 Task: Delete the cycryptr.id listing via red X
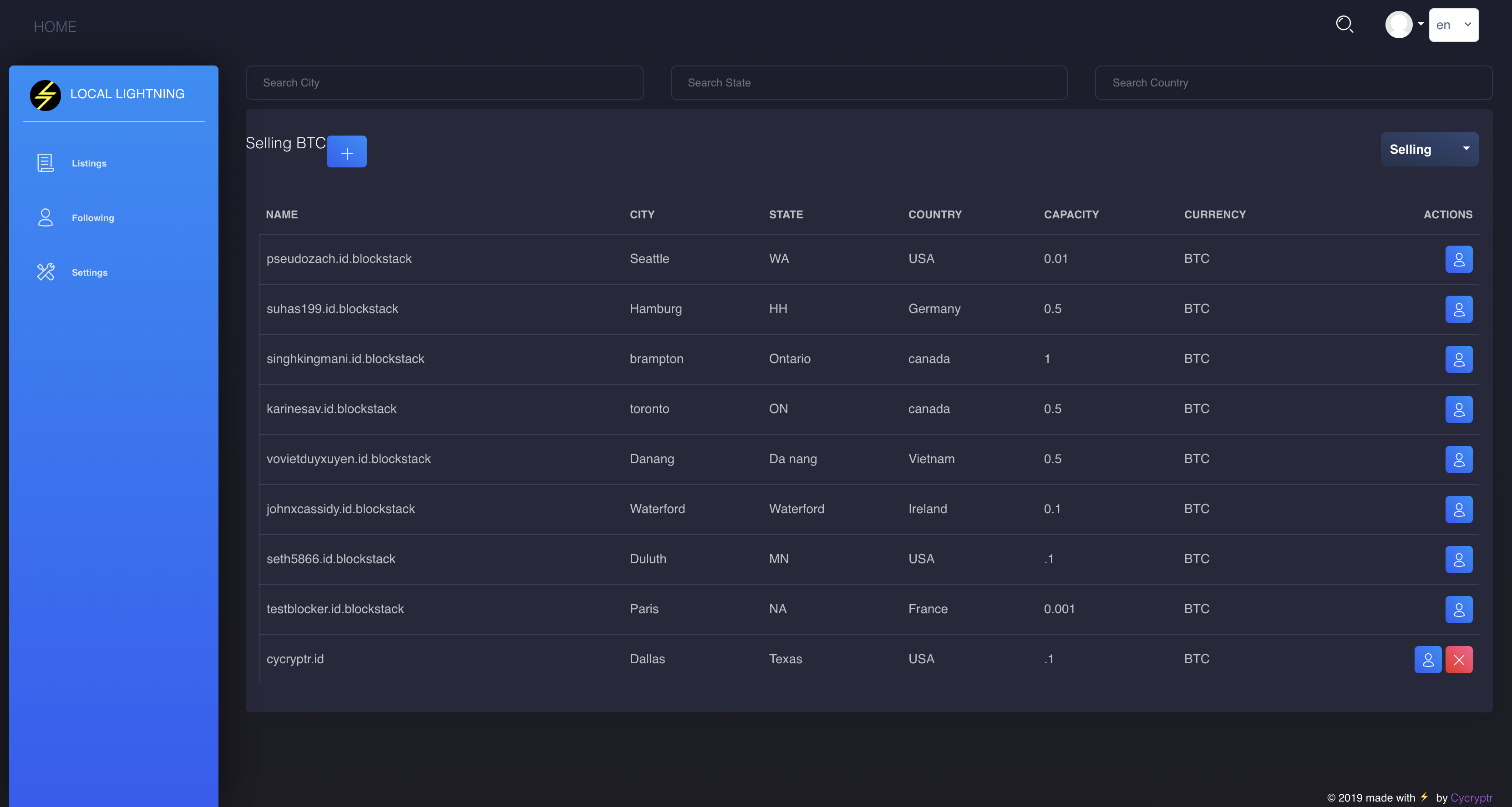tap(1459, 659)
